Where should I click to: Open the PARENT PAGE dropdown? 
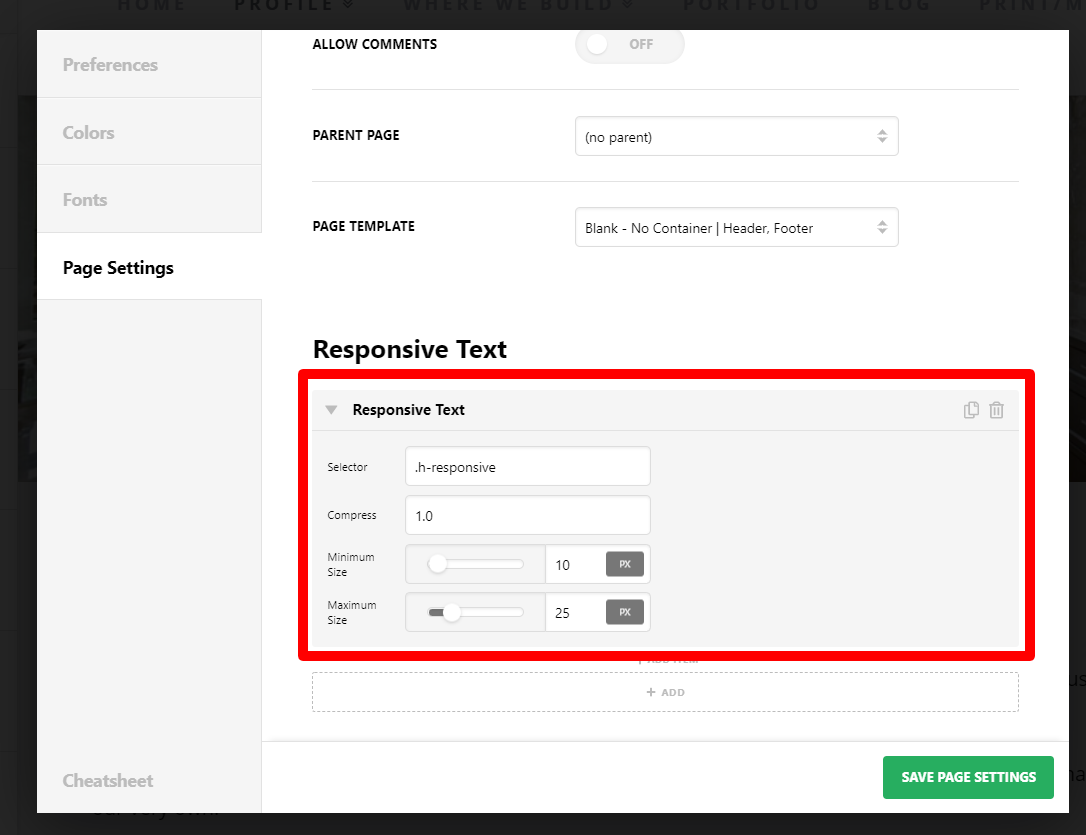click(736, 136)
